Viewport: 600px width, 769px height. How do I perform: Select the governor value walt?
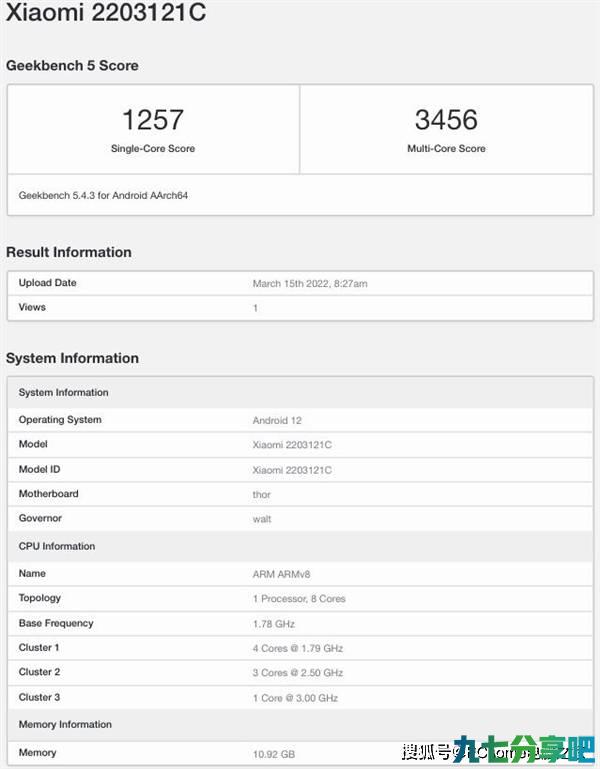click(262, 519)
